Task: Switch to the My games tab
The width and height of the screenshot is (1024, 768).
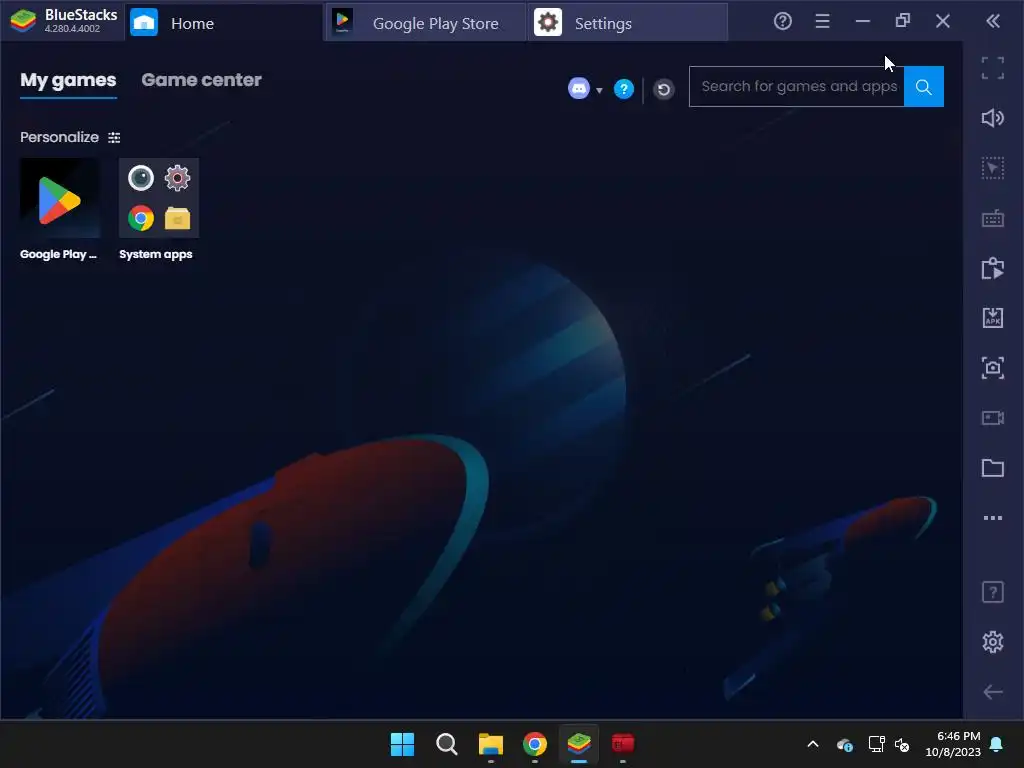Action: (68, 80)
